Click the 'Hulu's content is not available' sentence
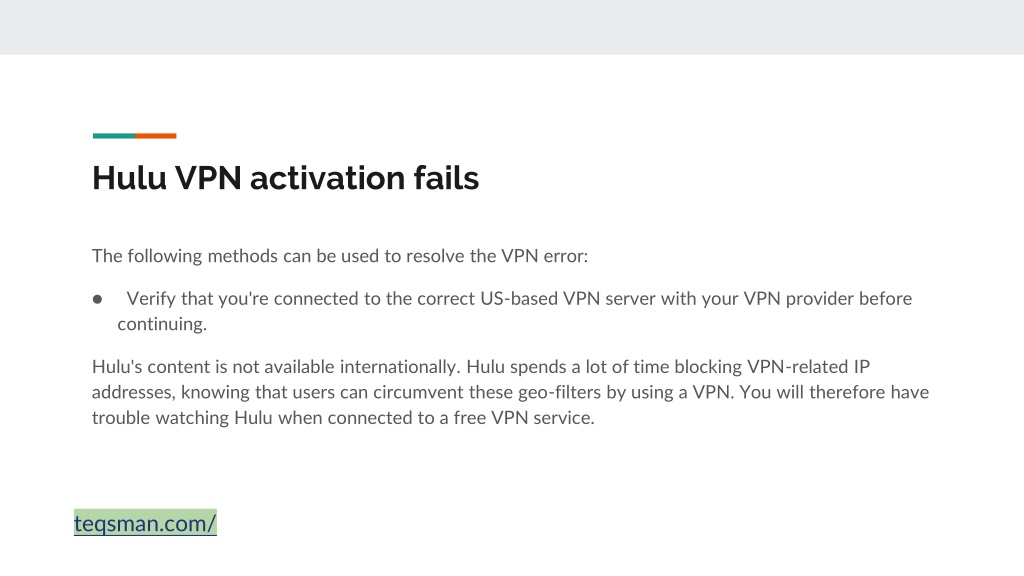The image size is (1024, 576). pyautogui.click(x=276, y=367)
